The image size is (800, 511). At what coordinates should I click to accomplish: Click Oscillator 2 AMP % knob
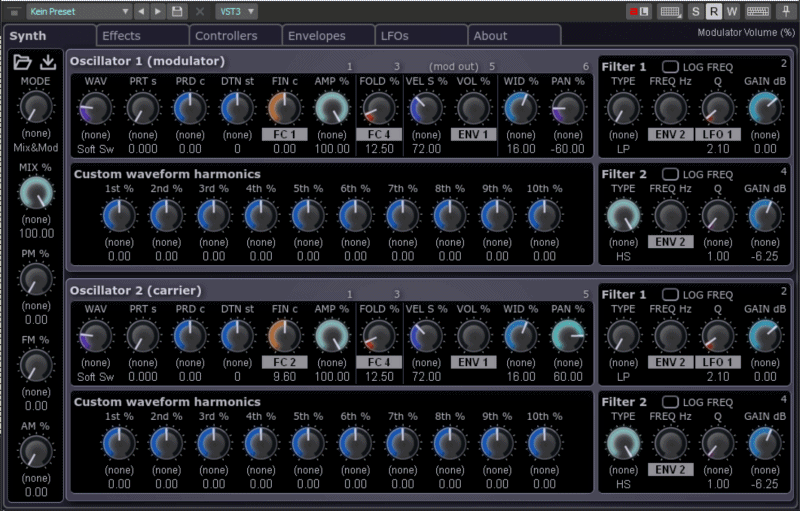[332, 336]
